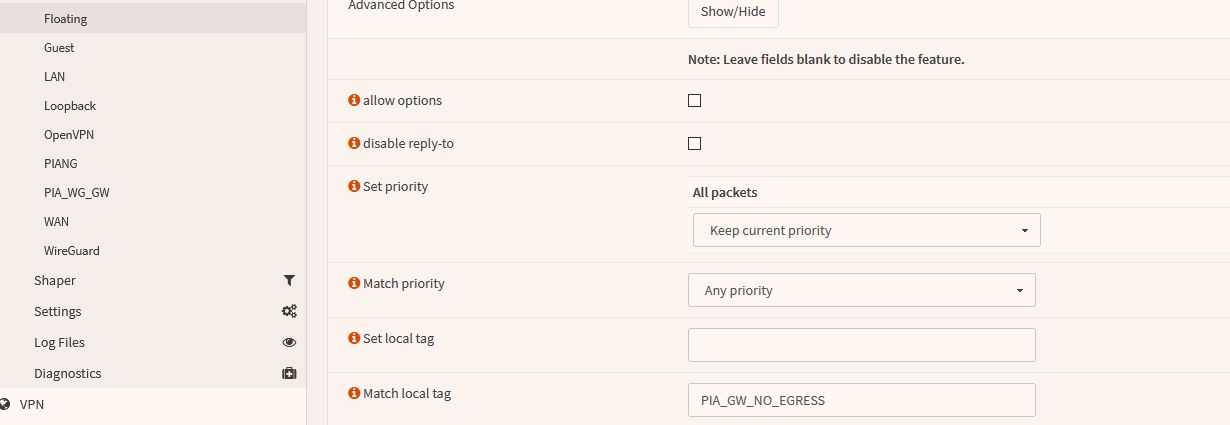Click the Log Files eye icon
The width and height of the screenshot is (1230, 425).
289,343
